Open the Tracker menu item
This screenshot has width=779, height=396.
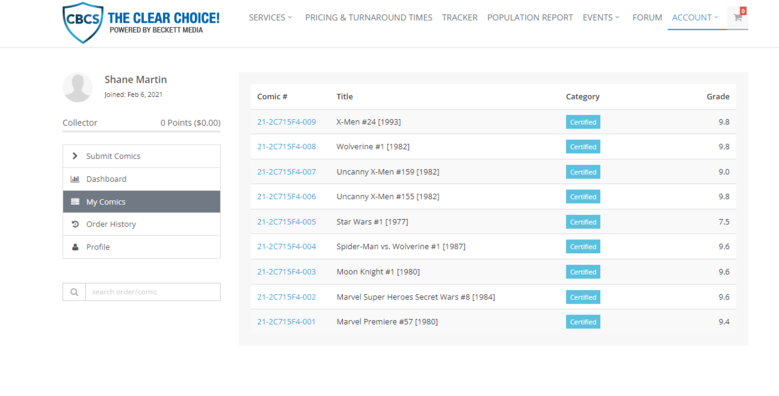[460, 17]
